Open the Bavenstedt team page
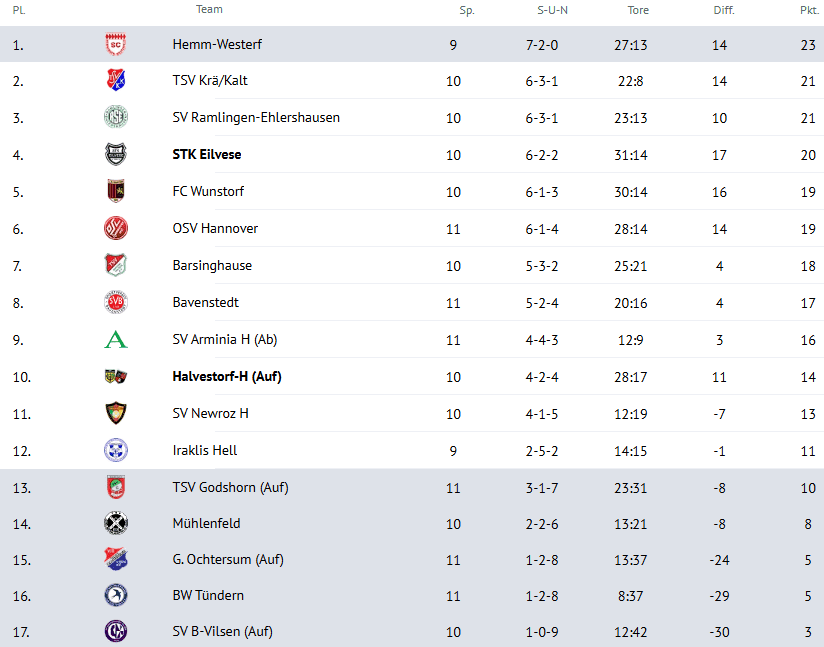 (205, 302)
